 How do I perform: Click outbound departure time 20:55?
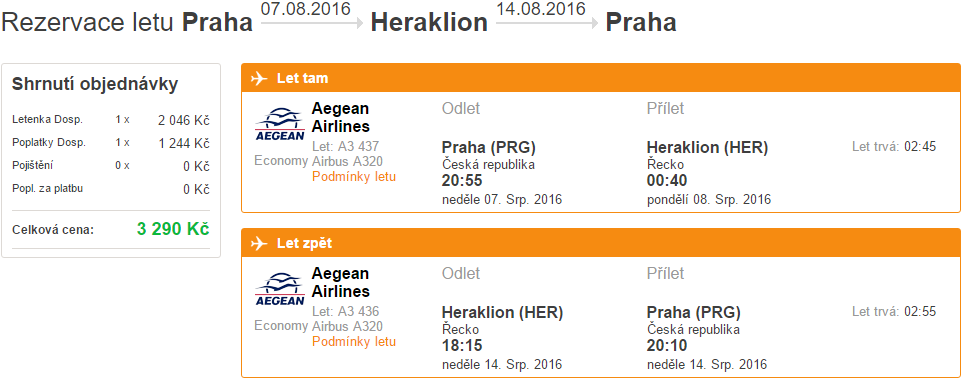click(x=462, y=180)
